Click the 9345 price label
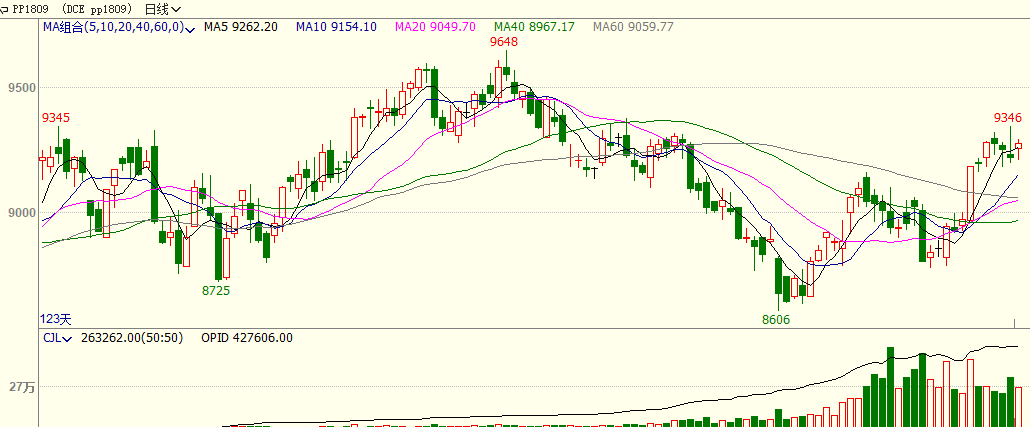1030x427 pixels. tap(56, 118)
